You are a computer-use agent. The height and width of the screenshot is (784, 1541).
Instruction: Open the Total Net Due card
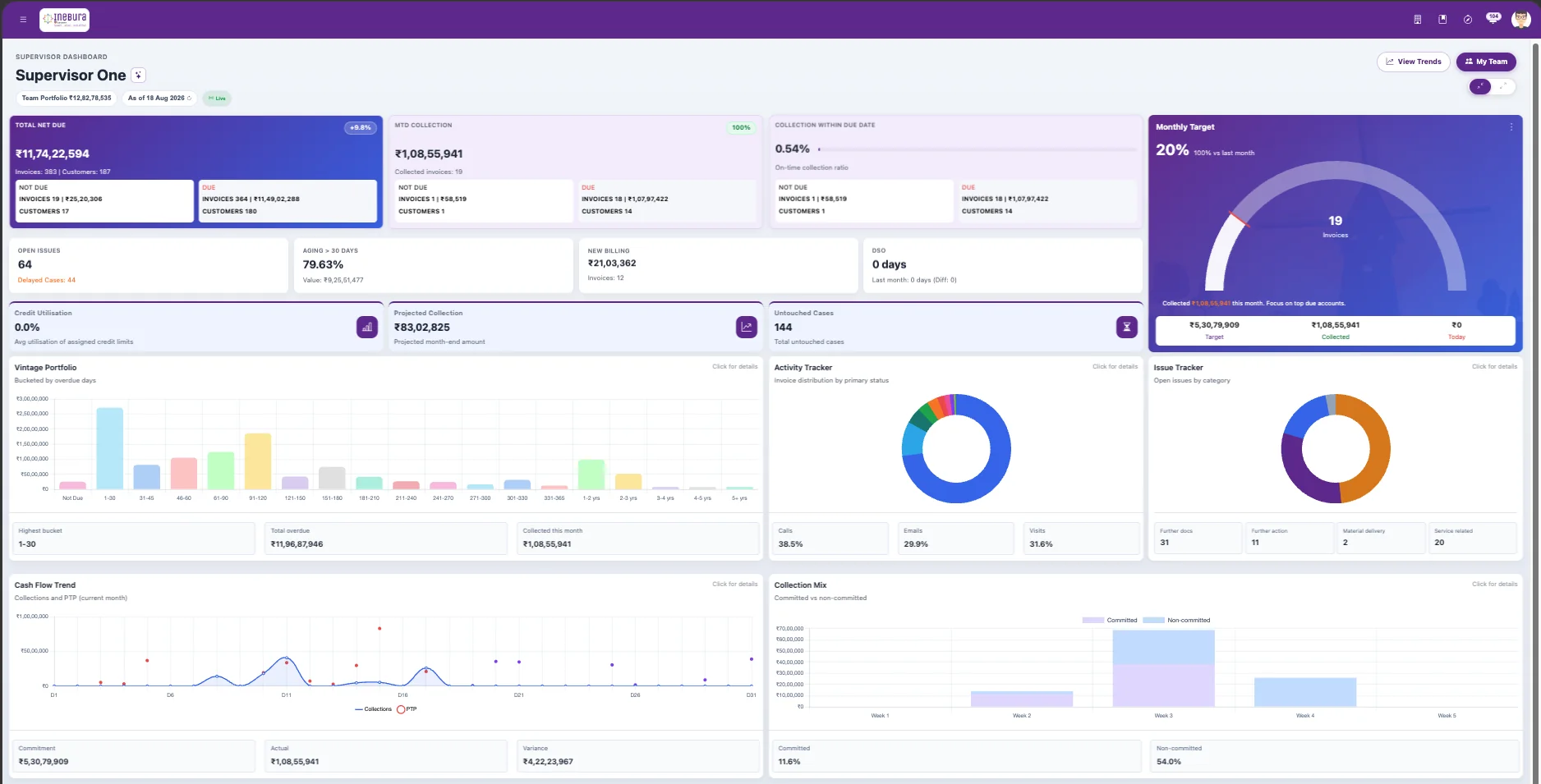pyautogui.click(x=195, y=171)
